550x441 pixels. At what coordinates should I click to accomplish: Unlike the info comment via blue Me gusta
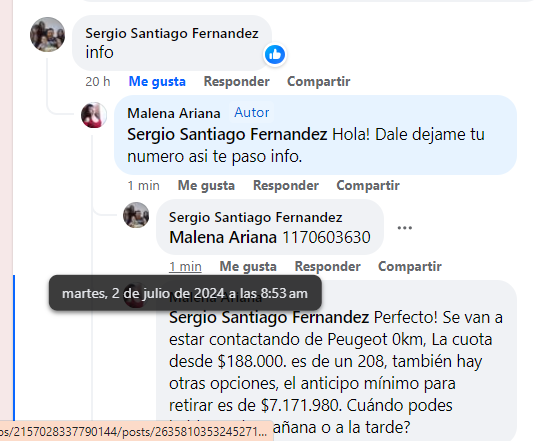157,81
